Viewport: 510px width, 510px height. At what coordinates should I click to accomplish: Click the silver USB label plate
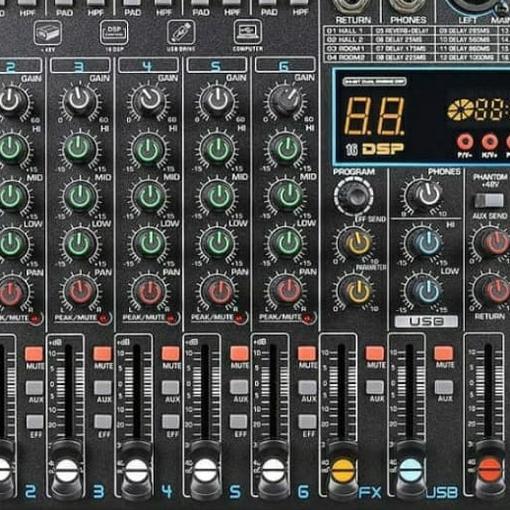point(426,321)
